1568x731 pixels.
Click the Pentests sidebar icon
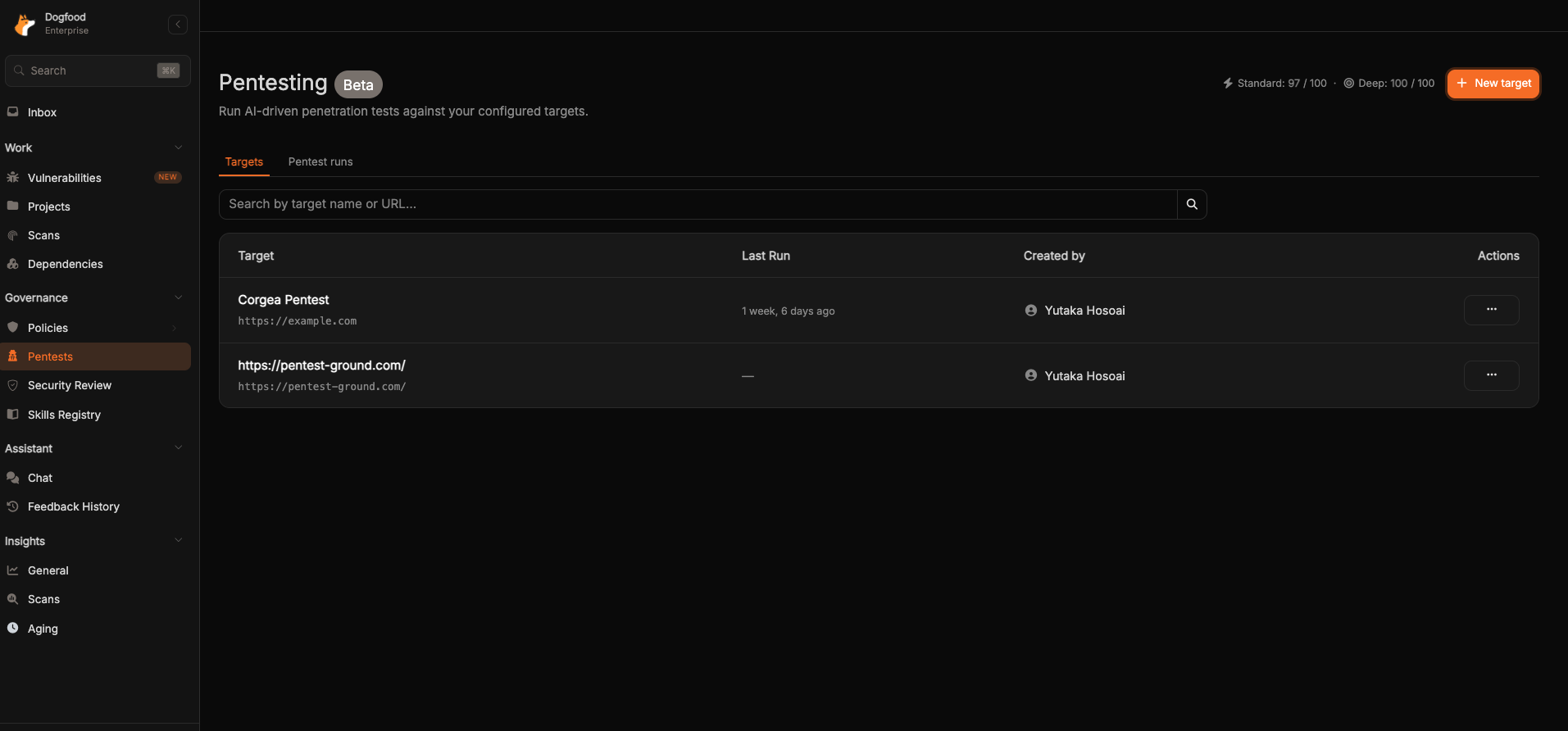(13, 356)
